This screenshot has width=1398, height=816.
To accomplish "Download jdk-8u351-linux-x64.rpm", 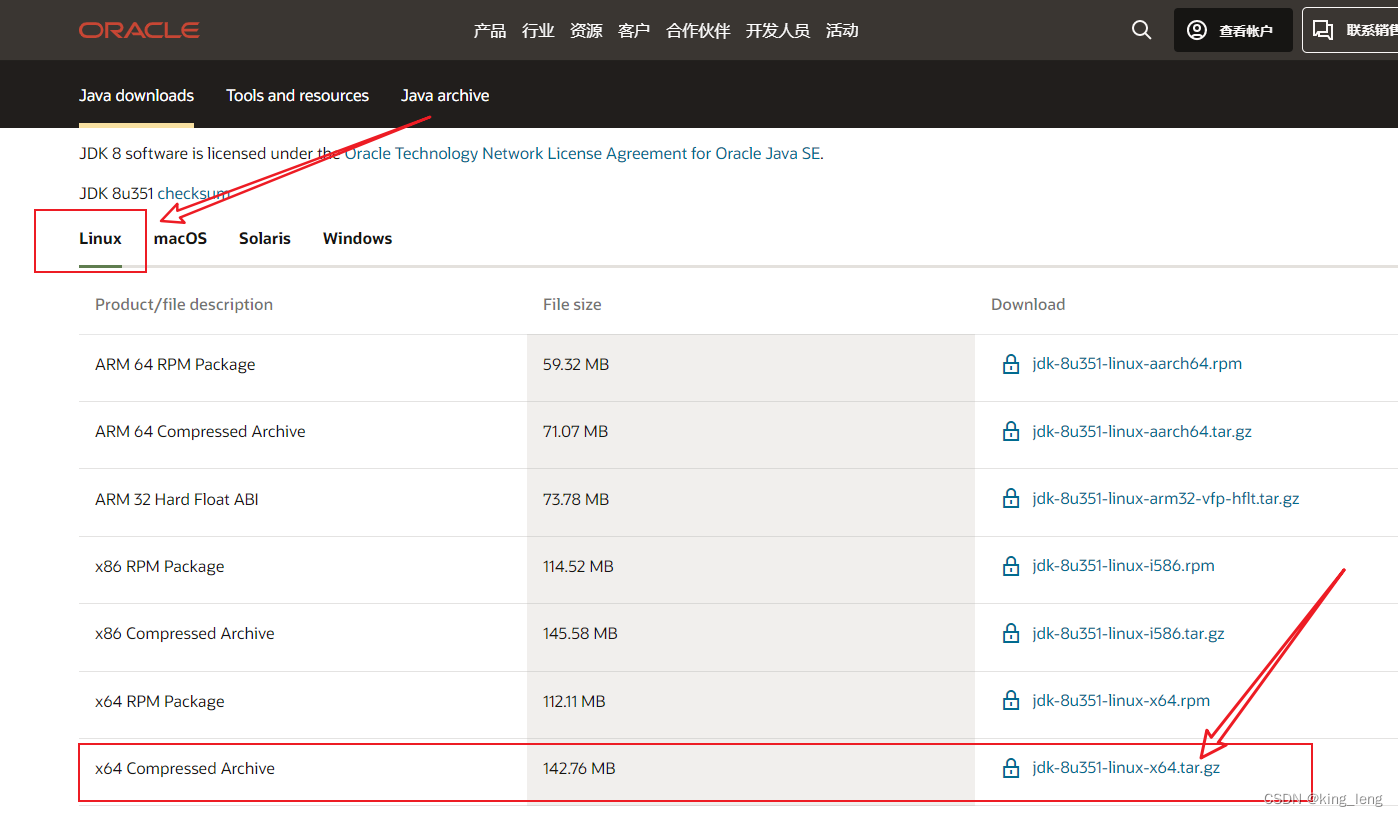I will [x=1121, y=701].
